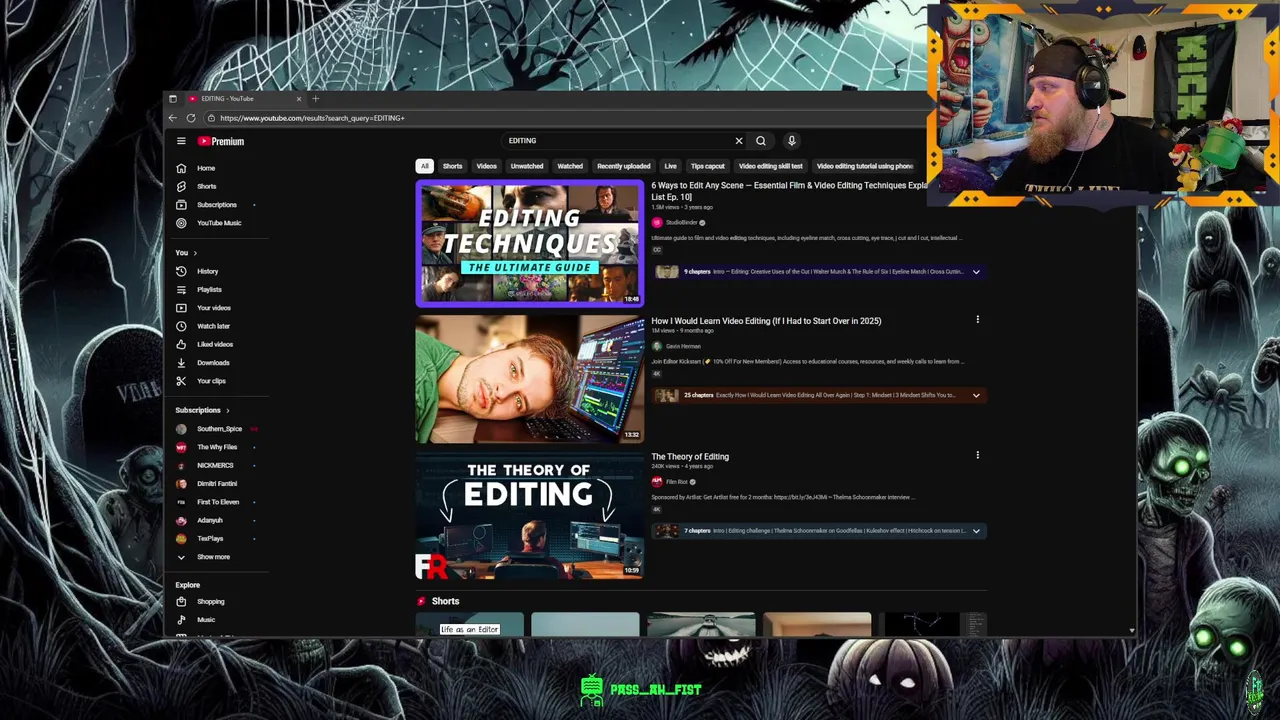The width and height of the screenshot is (1280, 720).
Task: Open Watch later list
Action: pos(213,326)
